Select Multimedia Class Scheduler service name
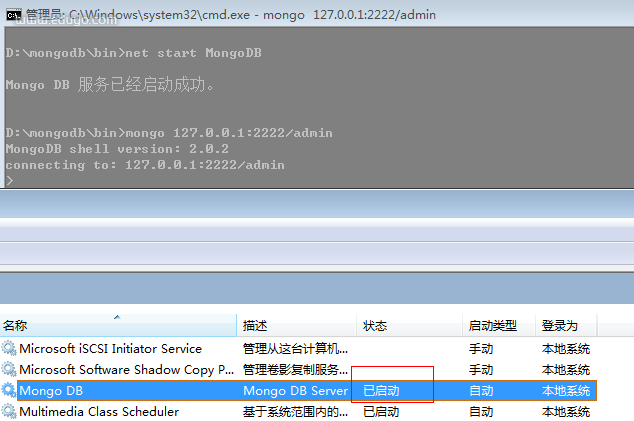 pos(99,412)
